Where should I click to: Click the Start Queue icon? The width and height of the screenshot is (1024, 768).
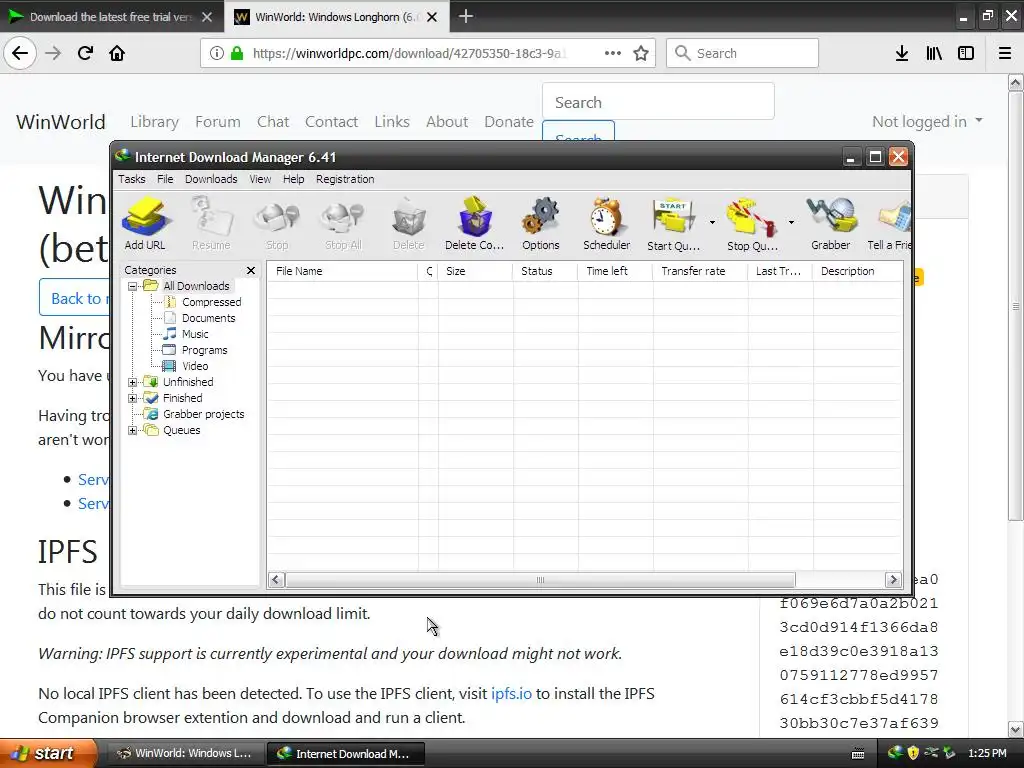673,224
